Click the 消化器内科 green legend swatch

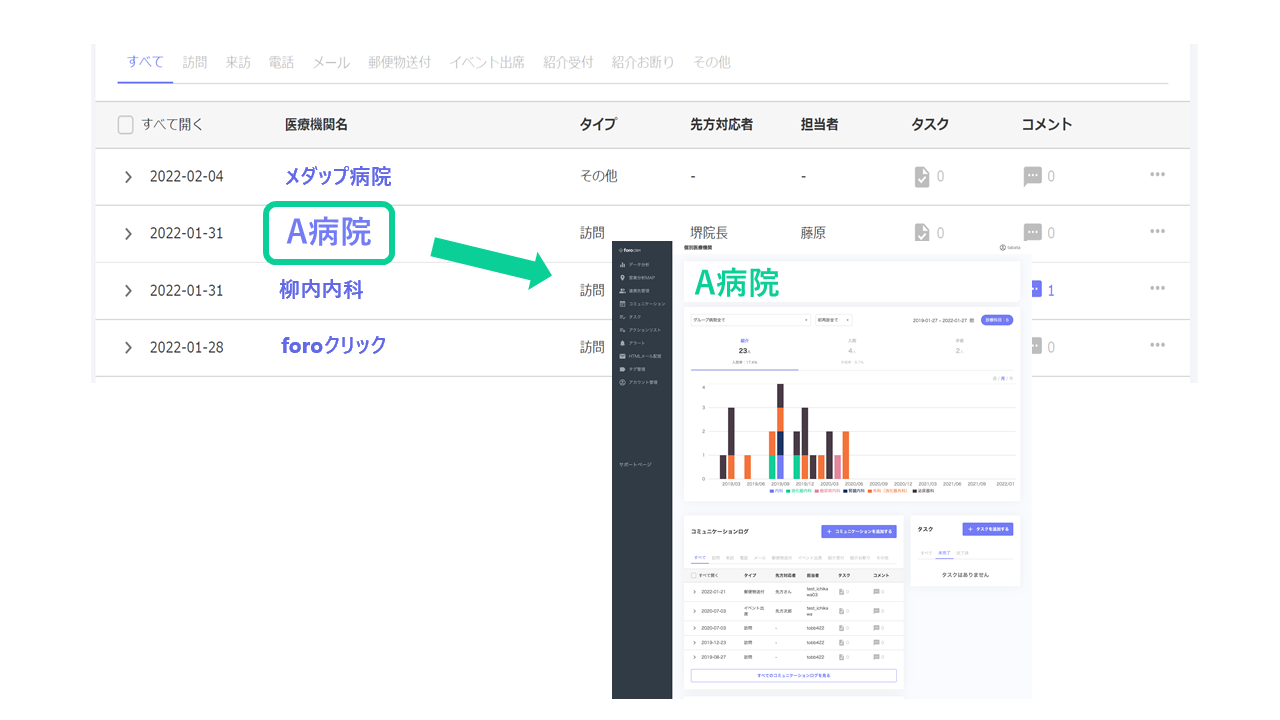[x=788, y=491]
